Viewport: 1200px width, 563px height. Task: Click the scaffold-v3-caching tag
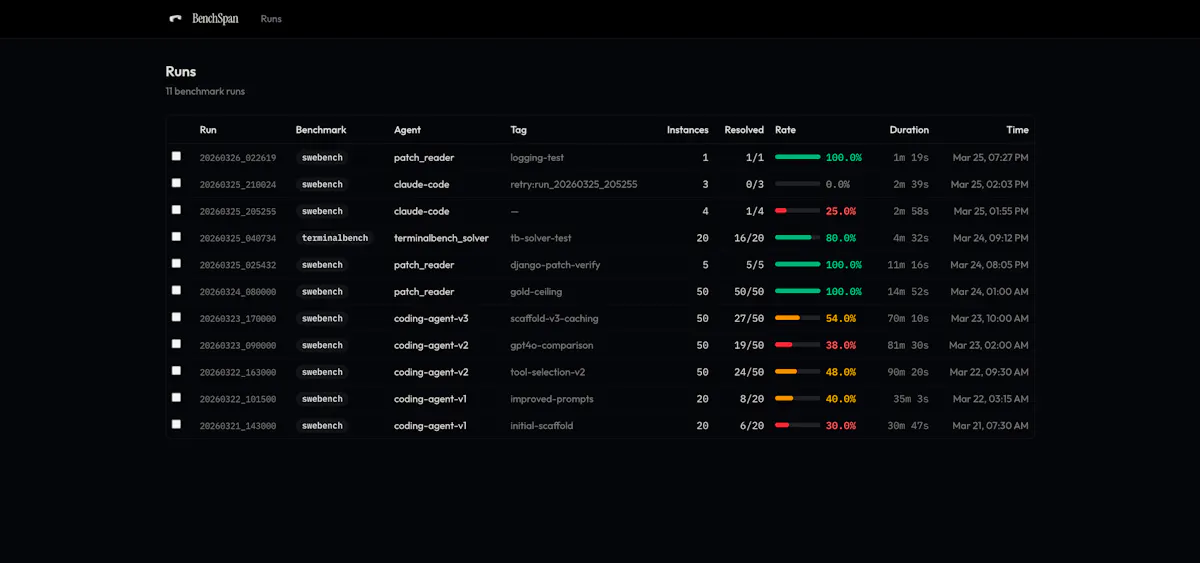tap(554, 318)
